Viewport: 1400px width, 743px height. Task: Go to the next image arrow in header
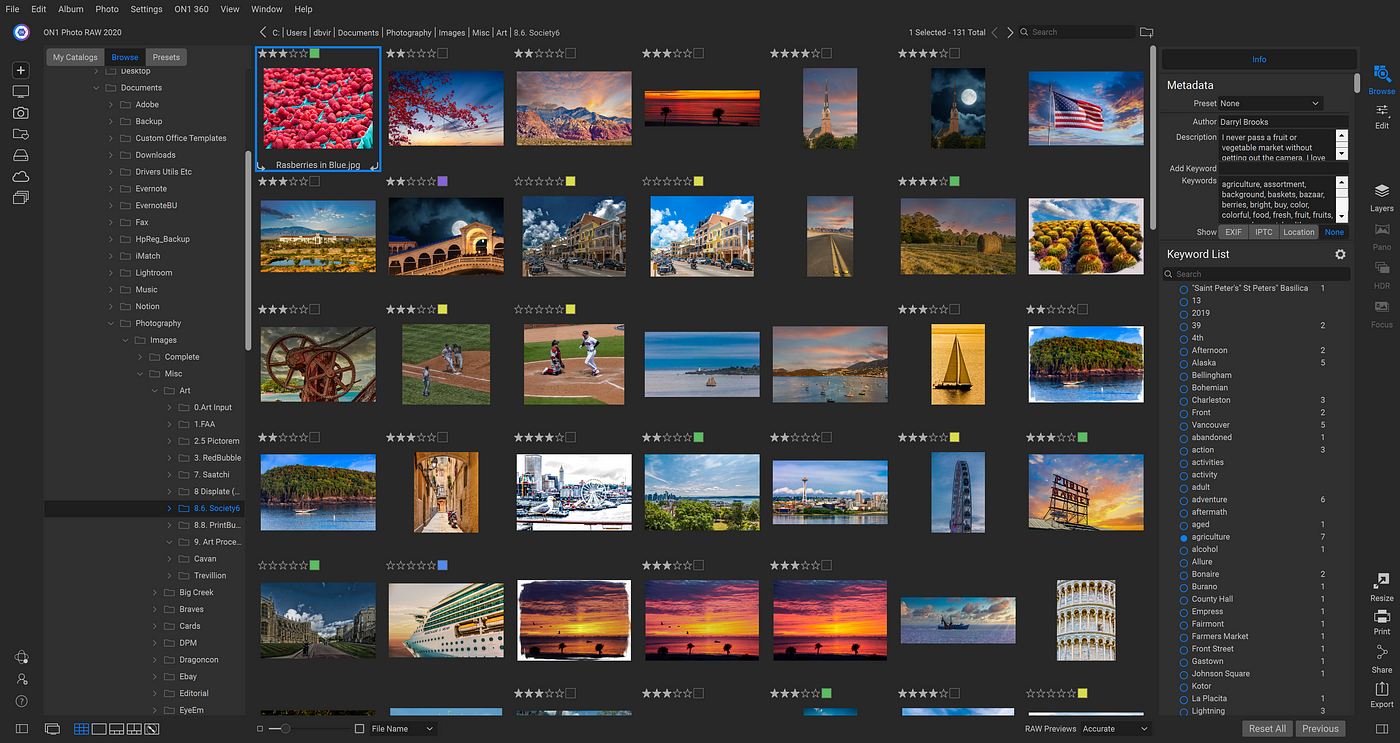(1010, 32)
